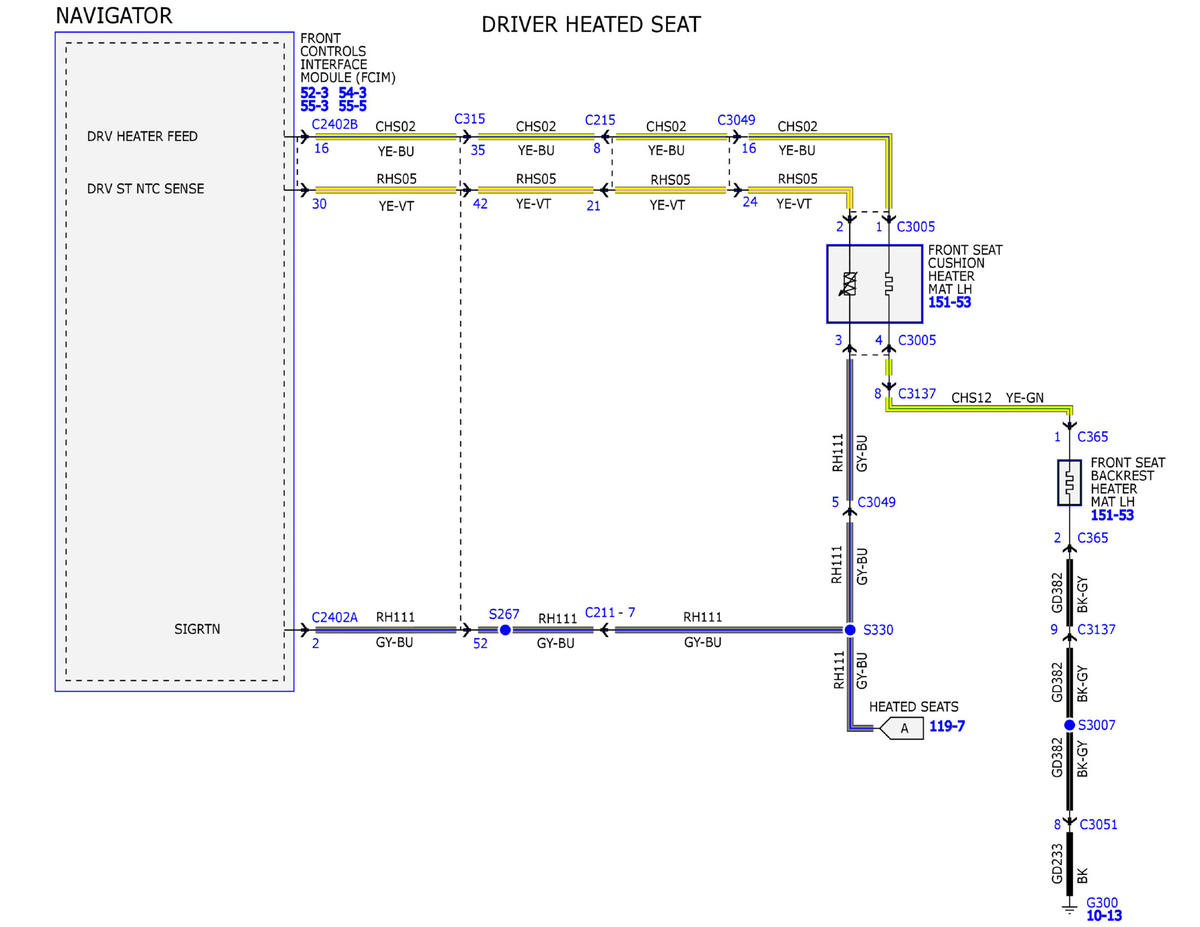This screenshot has width=1200, height=927.
Task: Select connector label C3049 at pin 16
Action: point(736,119)
